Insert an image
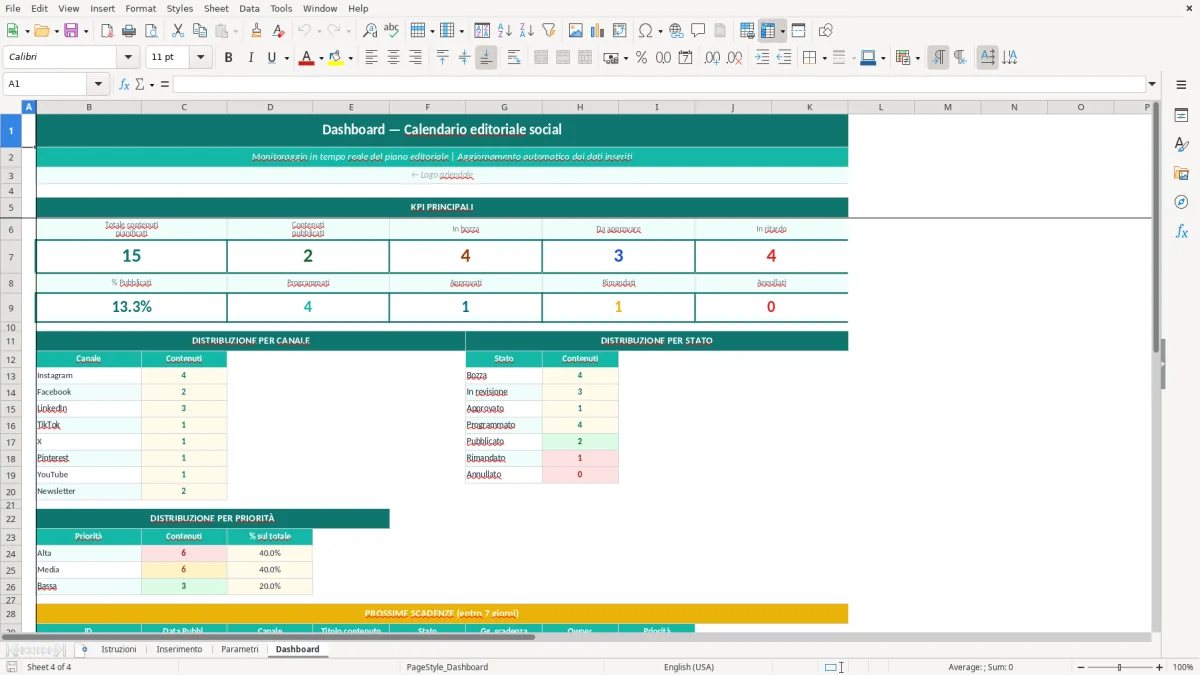 point(576,30)
